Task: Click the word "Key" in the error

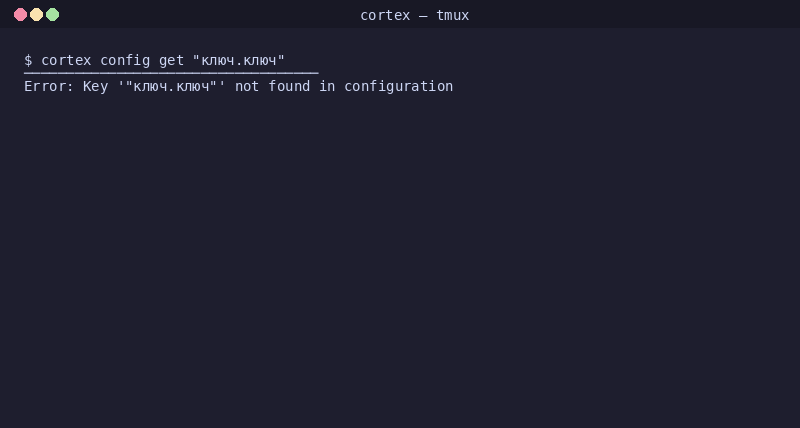Action: click(95, 87)
